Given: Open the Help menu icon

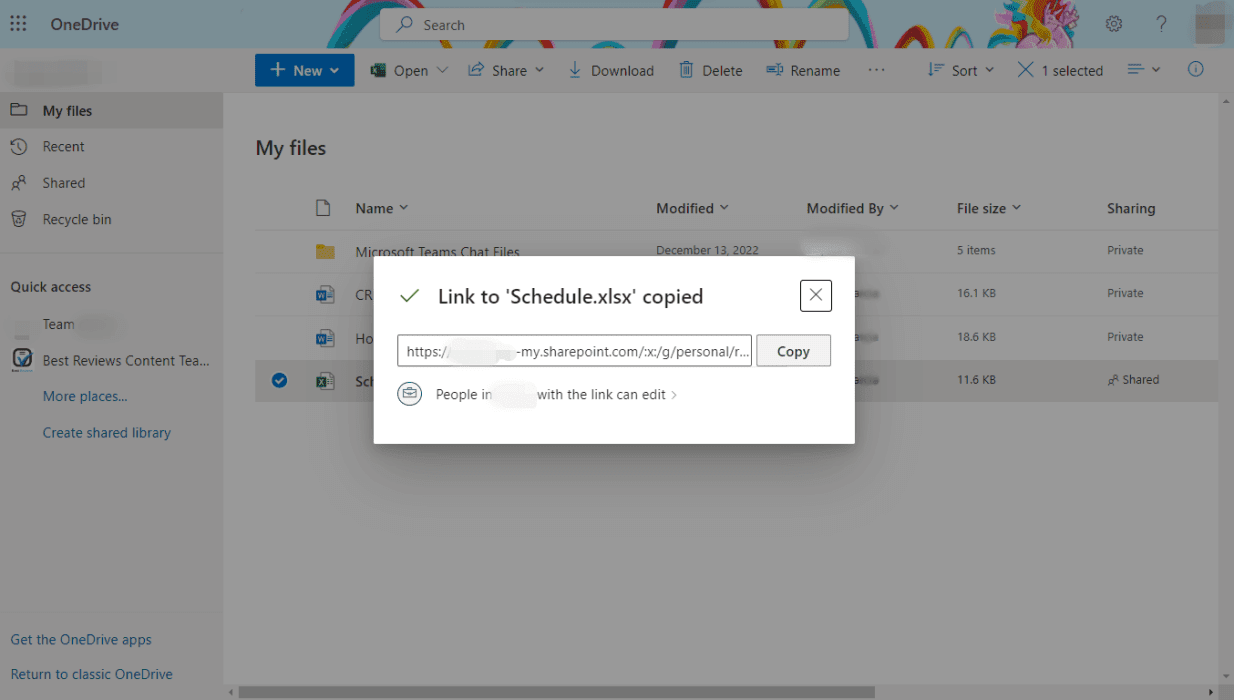Looking at the screenshot, I should 1161,23.
